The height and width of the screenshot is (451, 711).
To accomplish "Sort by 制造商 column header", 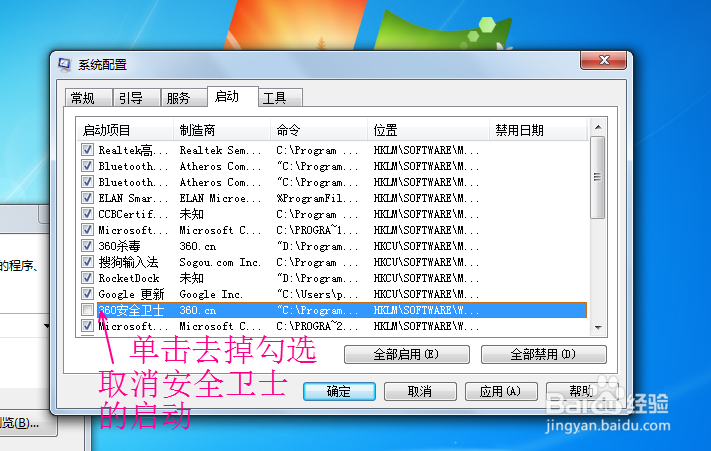I will 222,131.
